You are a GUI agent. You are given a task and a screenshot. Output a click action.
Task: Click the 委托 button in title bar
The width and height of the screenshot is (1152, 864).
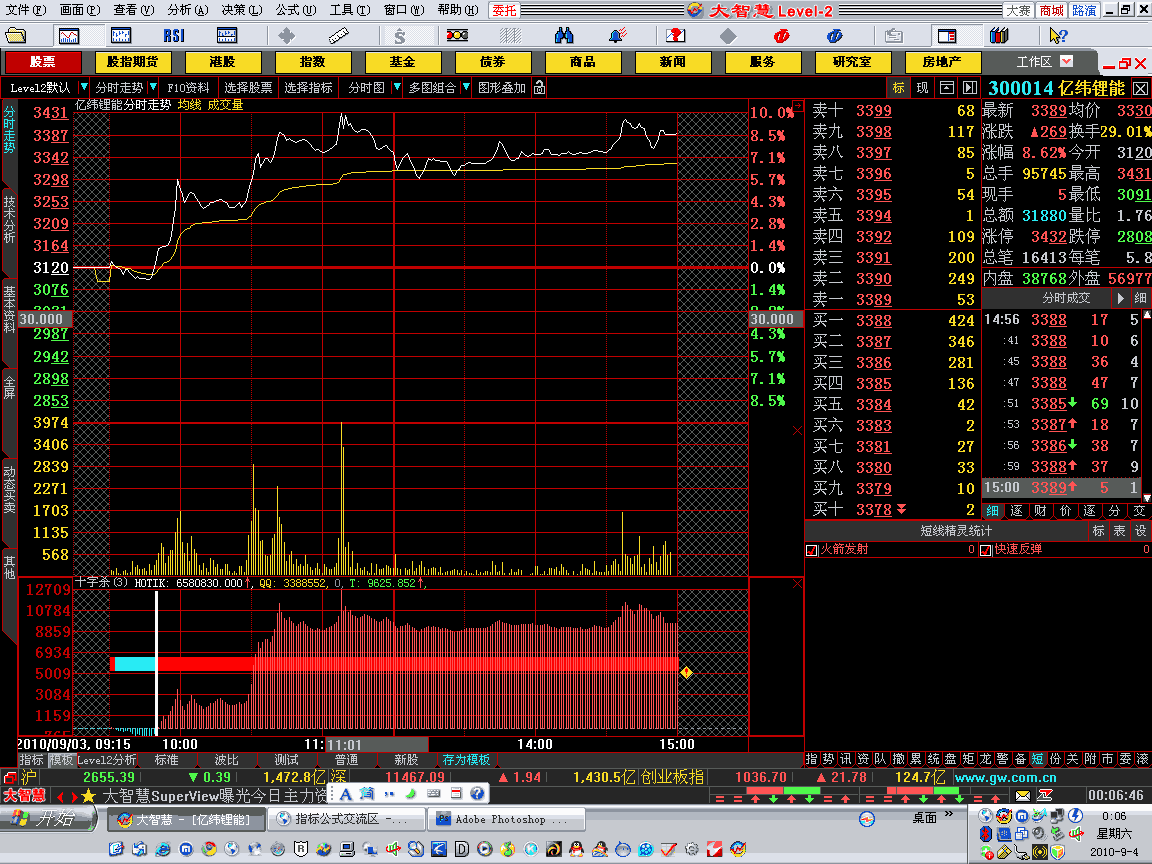505,10
